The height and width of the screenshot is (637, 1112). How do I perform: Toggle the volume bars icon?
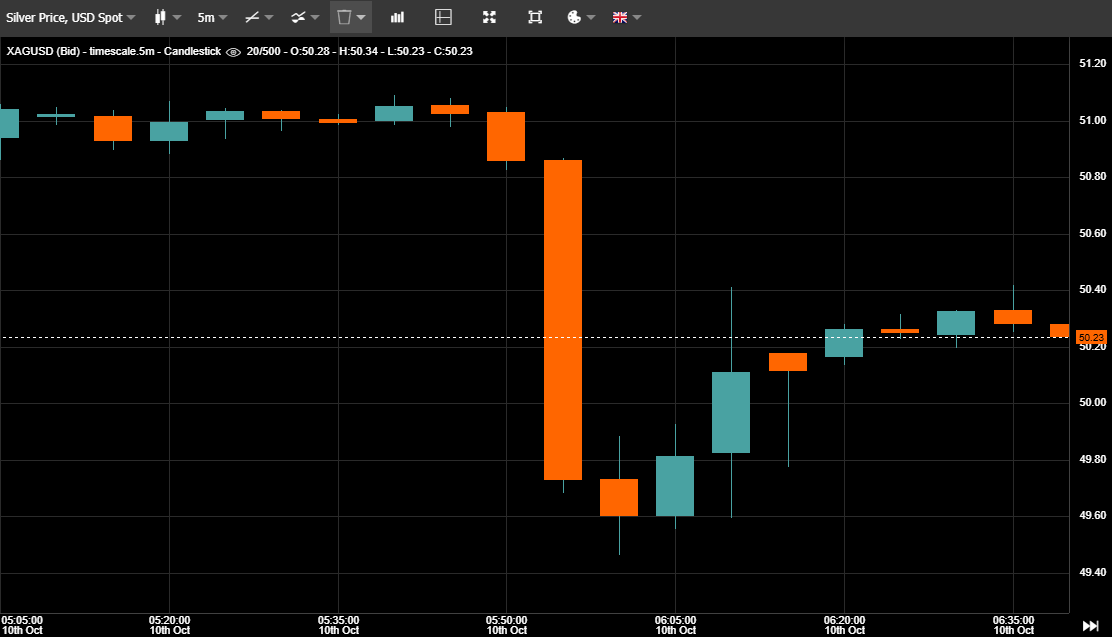(x=397, y=17)
